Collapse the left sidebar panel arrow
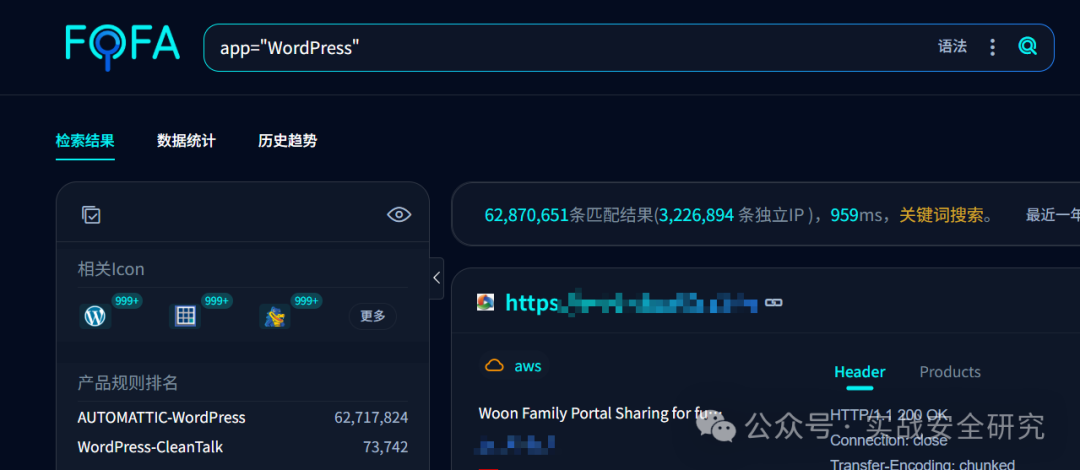Image resolution: width=1080 pixels, height=470 pixels. coord(436,278)
